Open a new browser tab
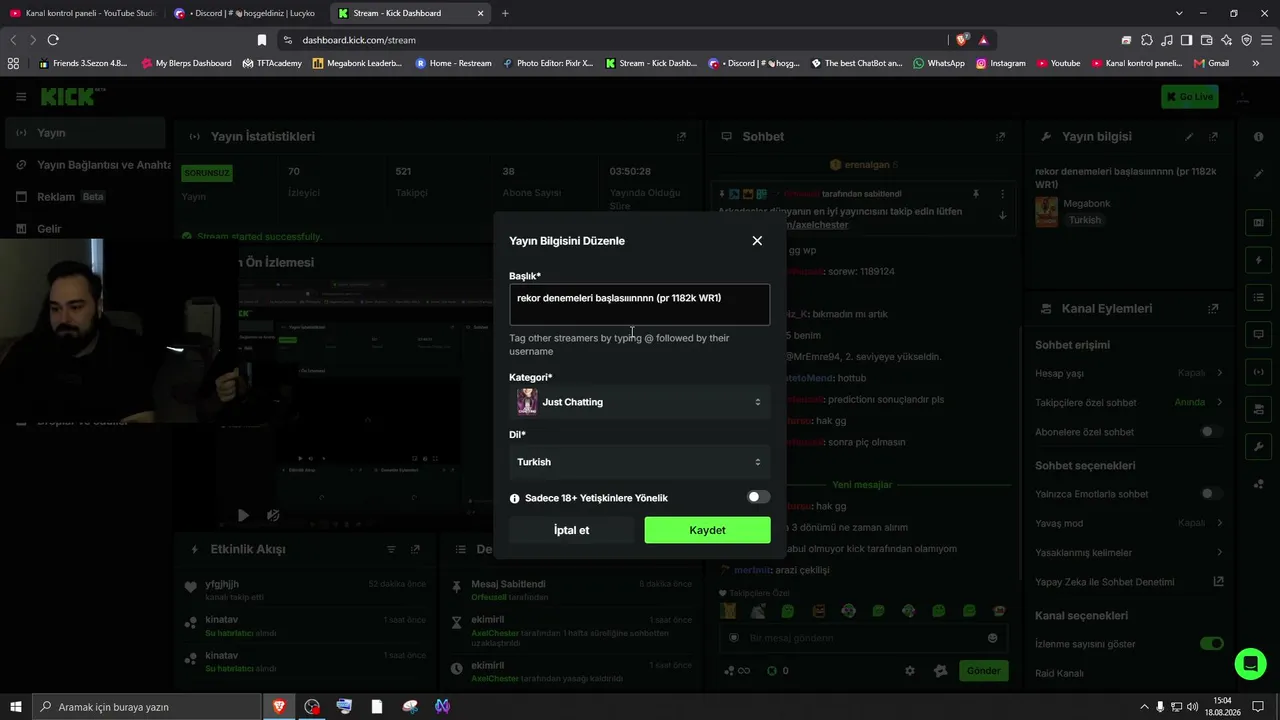 pyautogui.click(x=505, y=13)
